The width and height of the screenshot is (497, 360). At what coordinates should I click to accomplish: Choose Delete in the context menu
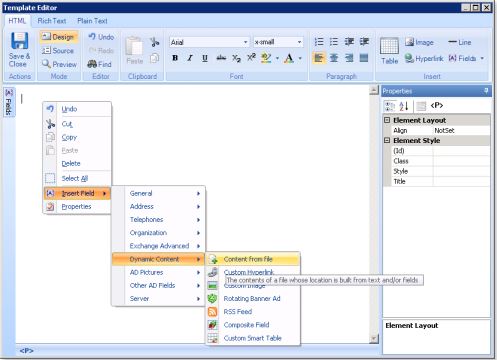click(77, 163)
